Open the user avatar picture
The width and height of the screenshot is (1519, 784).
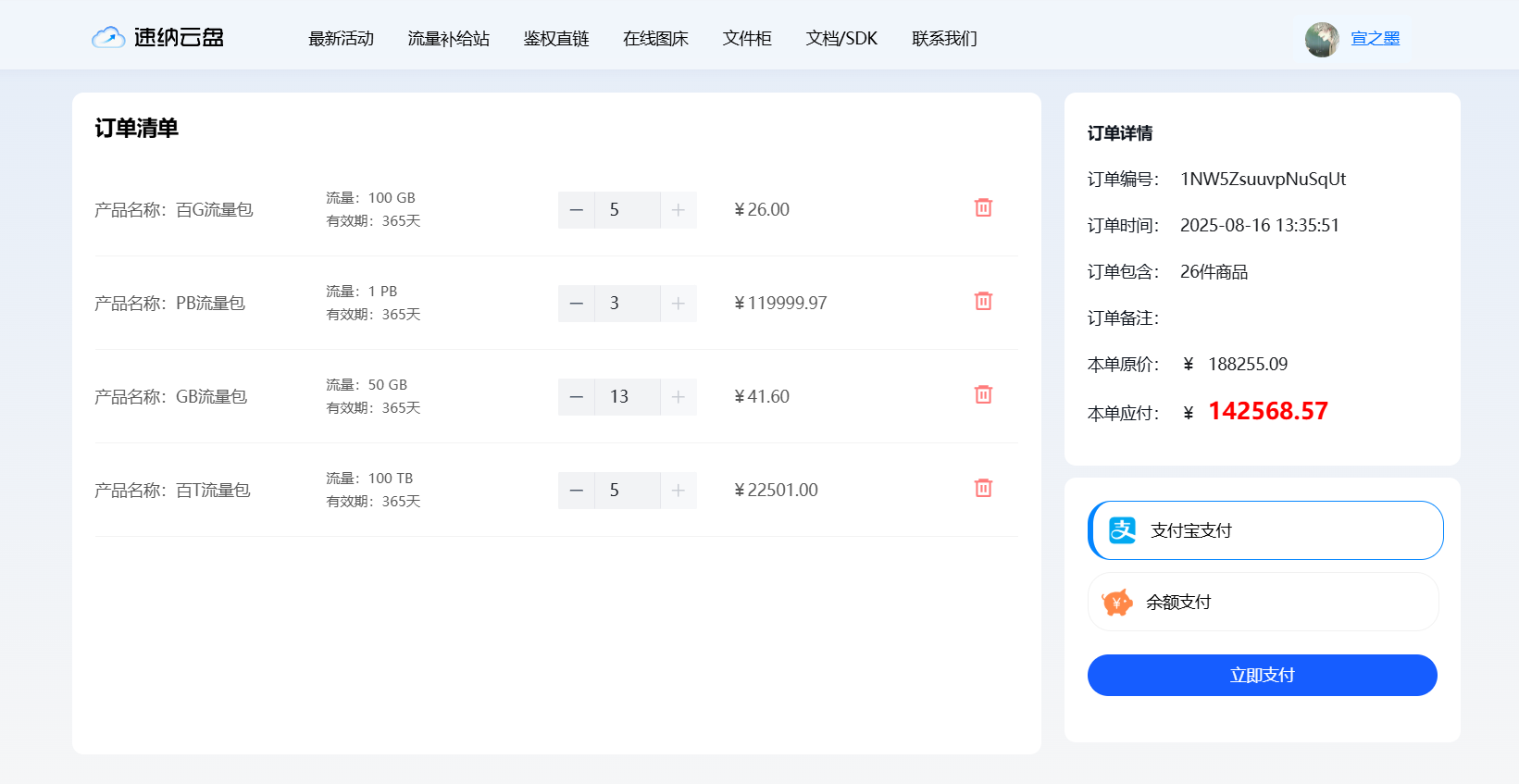point(1322,39)
